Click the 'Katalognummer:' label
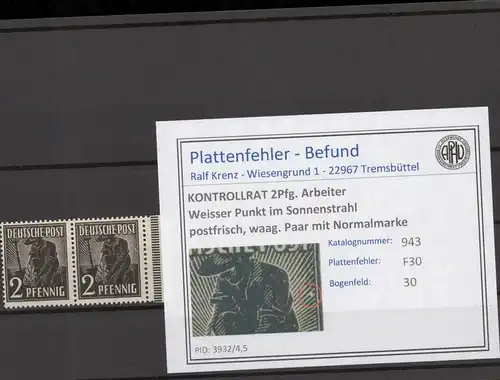This screenshot has height=380, width=500. tap(360, 242)
